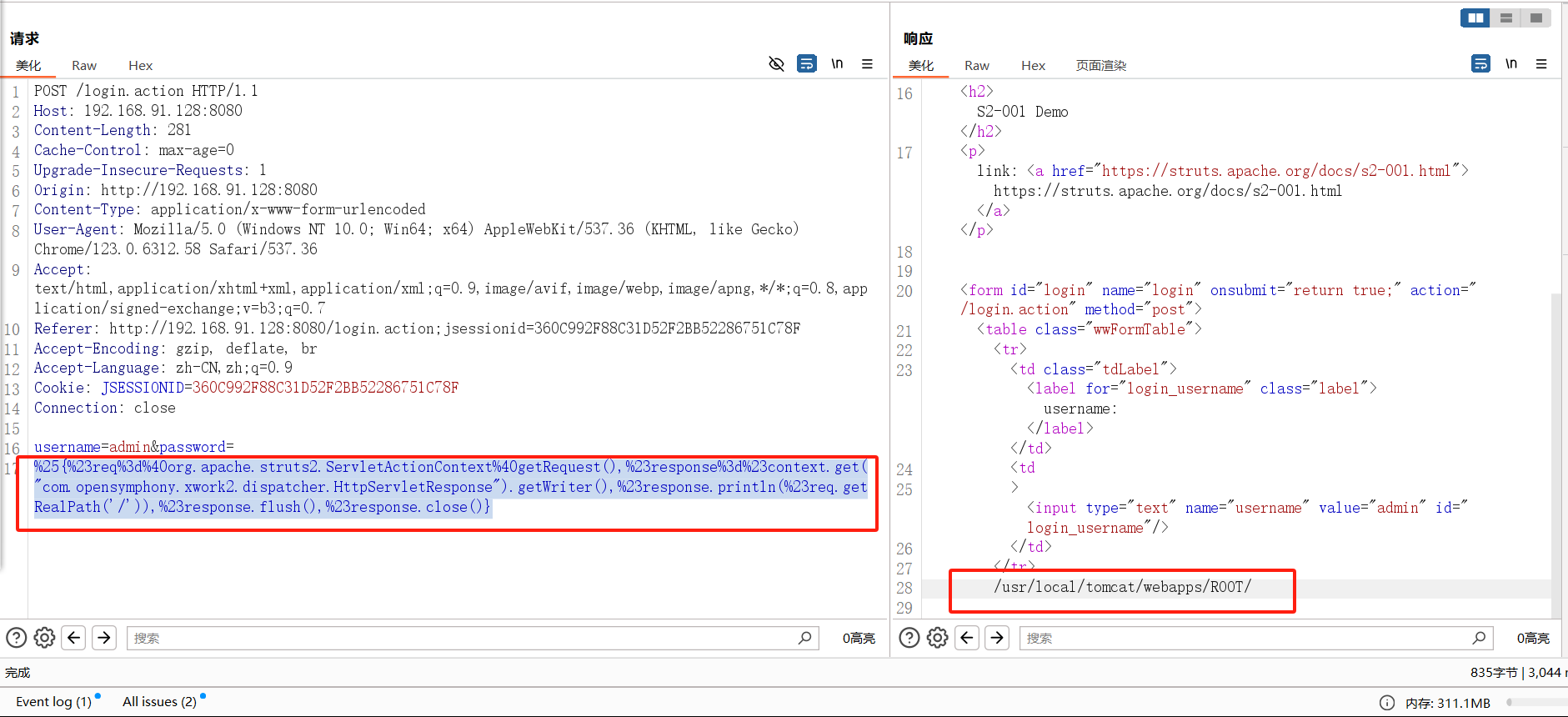Click Content-Length: 281 header line

click(x=113, y=130)
